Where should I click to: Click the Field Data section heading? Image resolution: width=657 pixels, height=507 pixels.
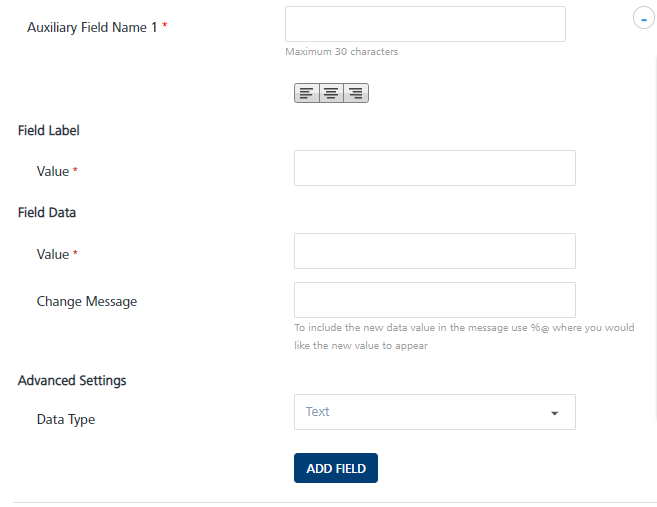point(47,212)
